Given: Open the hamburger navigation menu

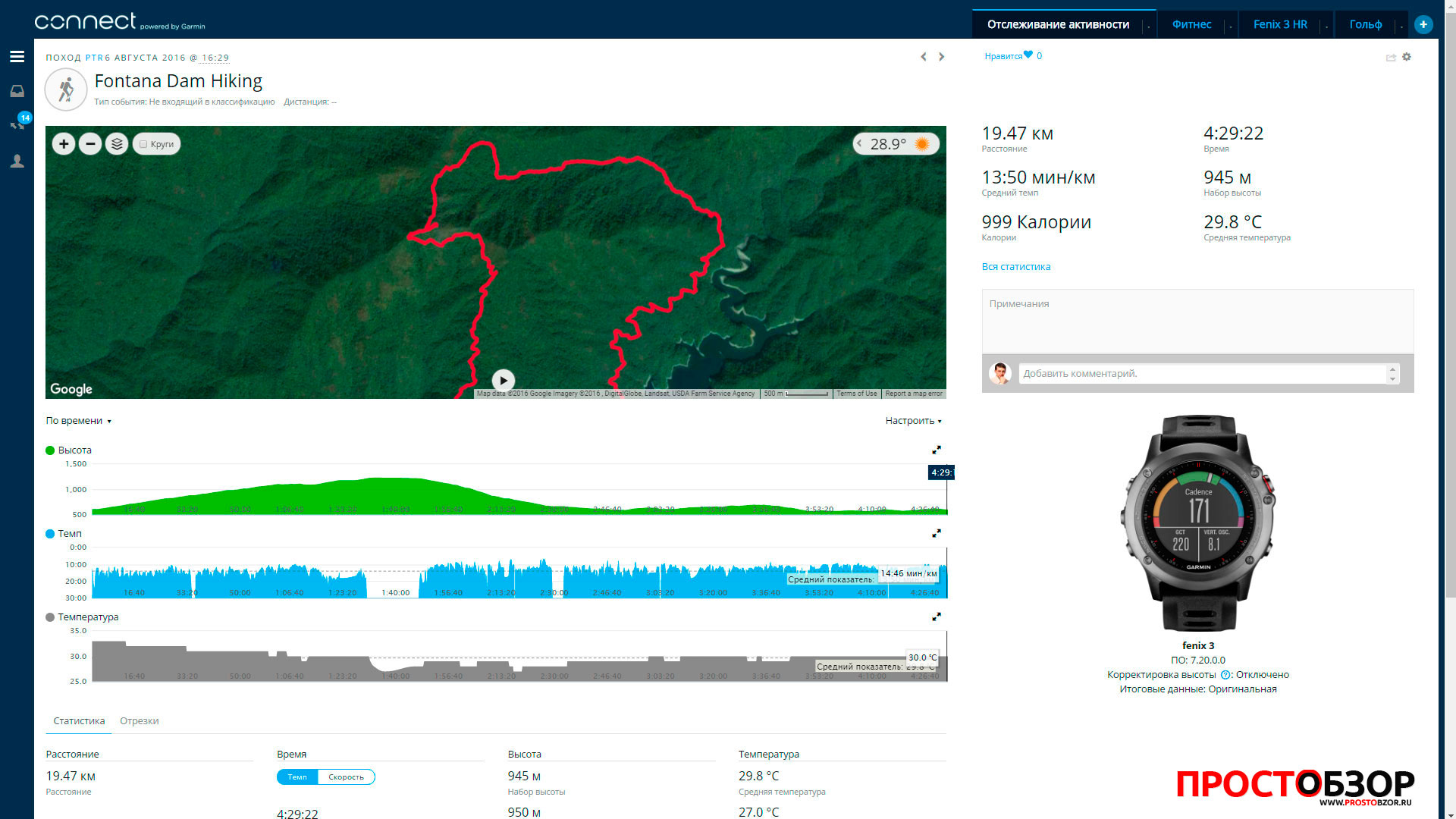Looking at the screenshot, I should 17,57.
